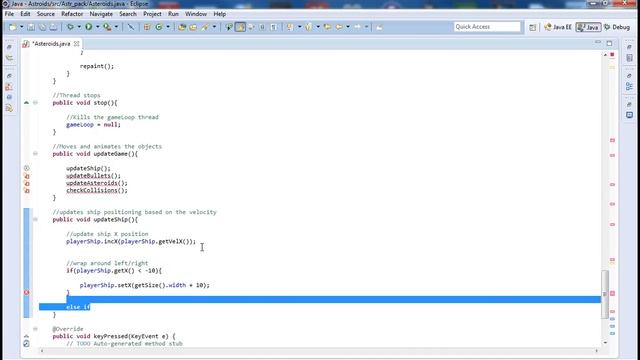The image size is (640, 360).
Task: Click the New Java Package icon
Action: point(147,27)
